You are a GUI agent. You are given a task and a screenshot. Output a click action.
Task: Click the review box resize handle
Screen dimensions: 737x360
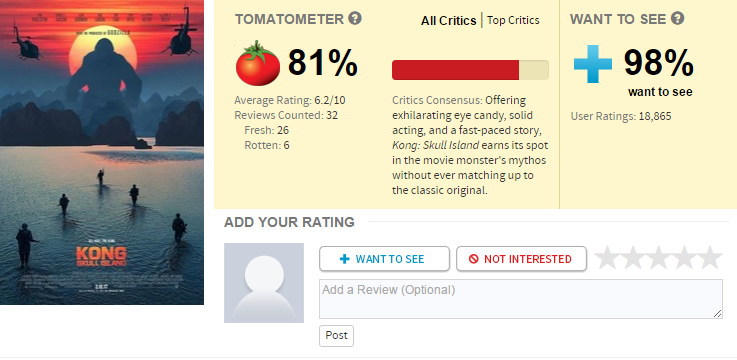718,314
